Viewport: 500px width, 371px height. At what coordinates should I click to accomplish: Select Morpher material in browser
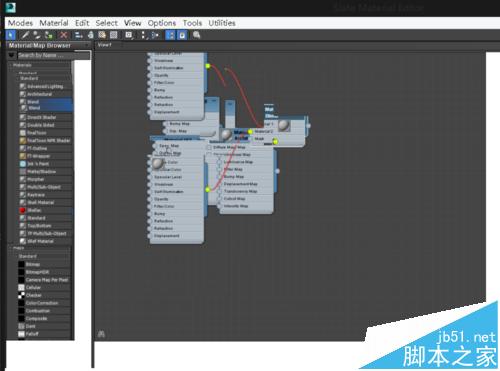pos(45,179)
